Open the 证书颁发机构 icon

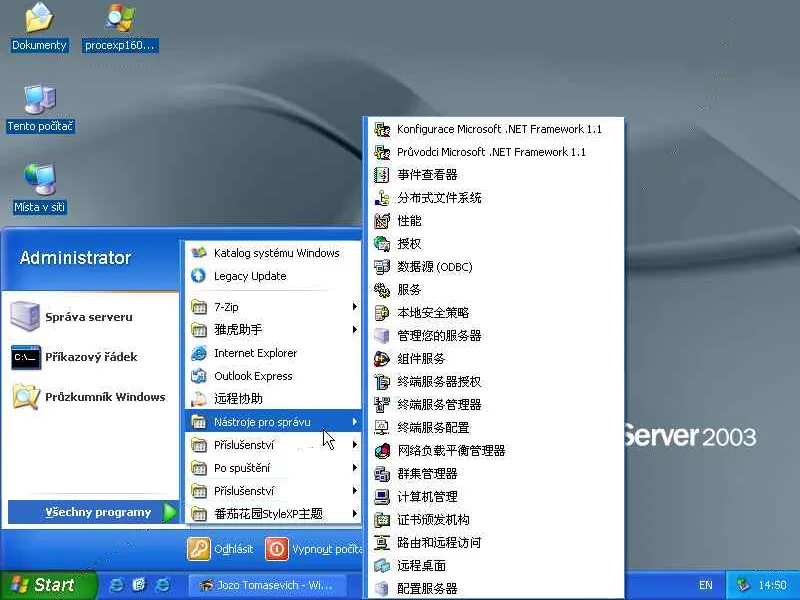tap(382, 519)
